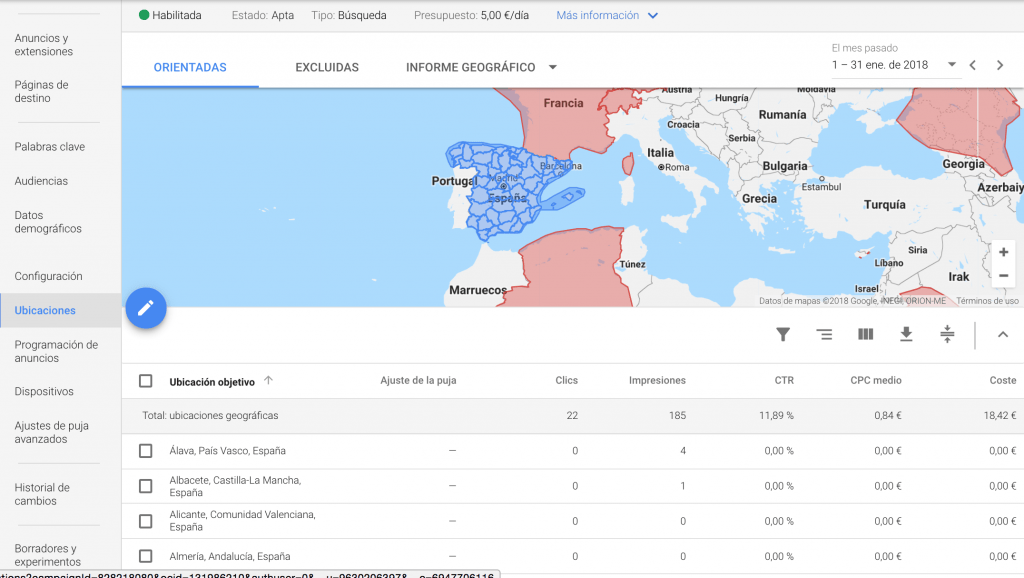Go to previous date range arrow
1024x578 pixels.
973,65
